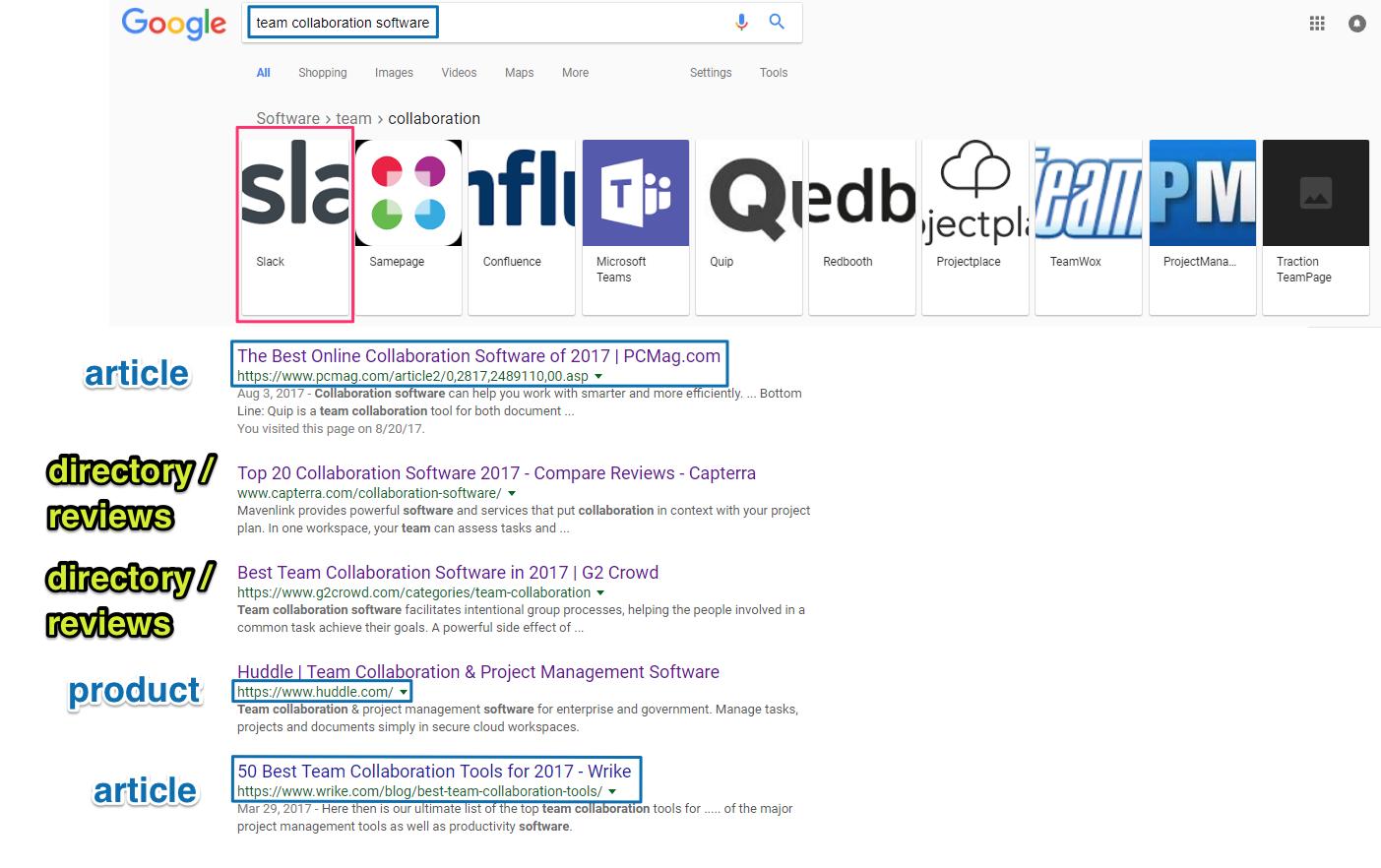The height and width of the screenshot is (868, 1381).
Task: Open the Capterra Top 20 Collaboration Software result
Action: point(496,473)
